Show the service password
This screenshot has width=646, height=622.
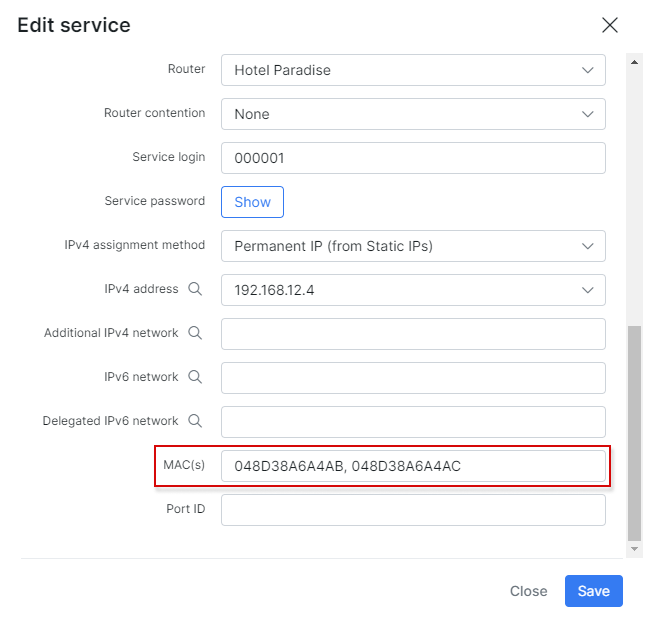click(252, 202)
